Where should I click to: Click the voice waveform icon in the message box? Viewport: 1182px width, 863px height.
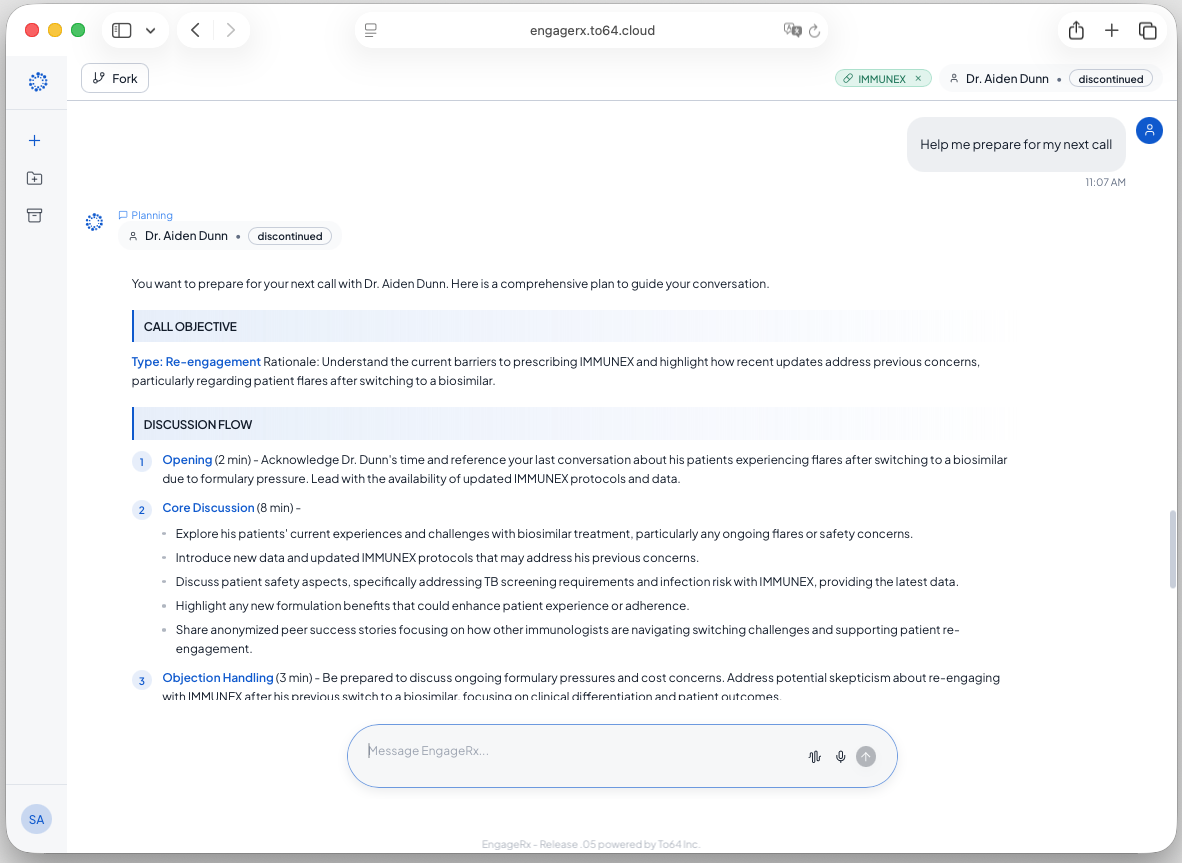click(x=815, y=757)
